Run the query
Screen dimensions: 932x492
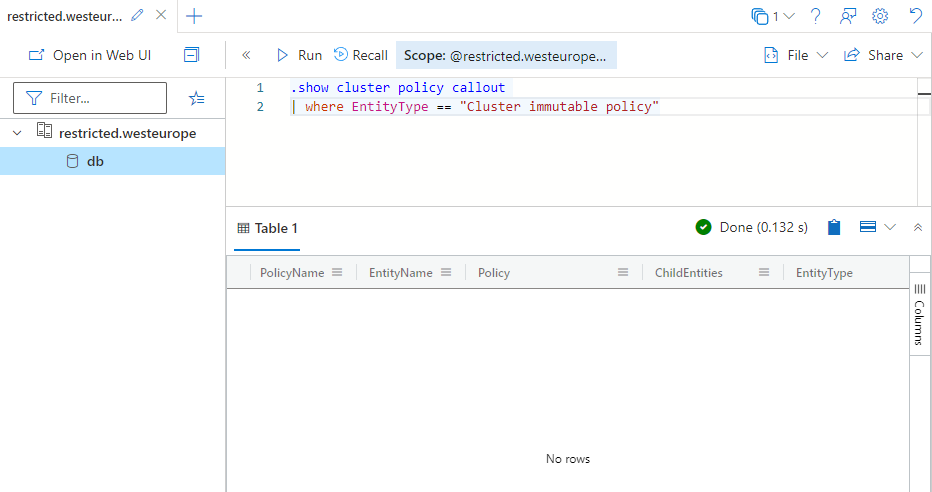(x=300, y=55)
